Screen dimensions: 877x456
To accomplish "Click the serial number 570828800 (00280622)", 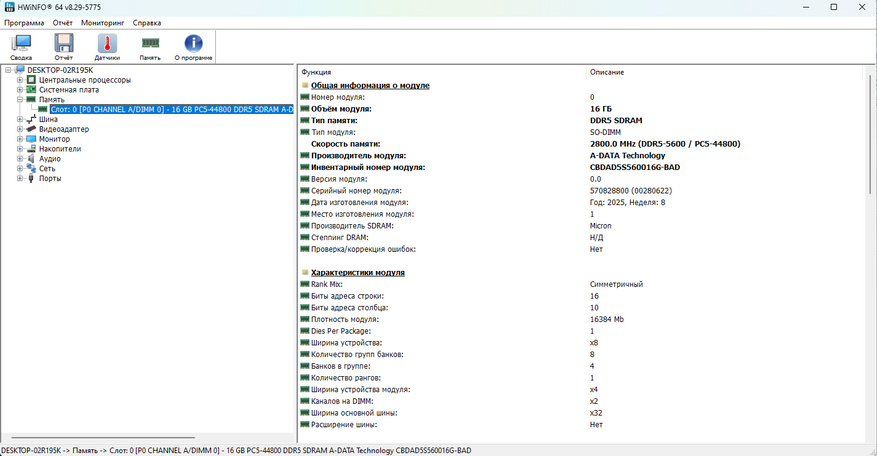I will (631, 191).
